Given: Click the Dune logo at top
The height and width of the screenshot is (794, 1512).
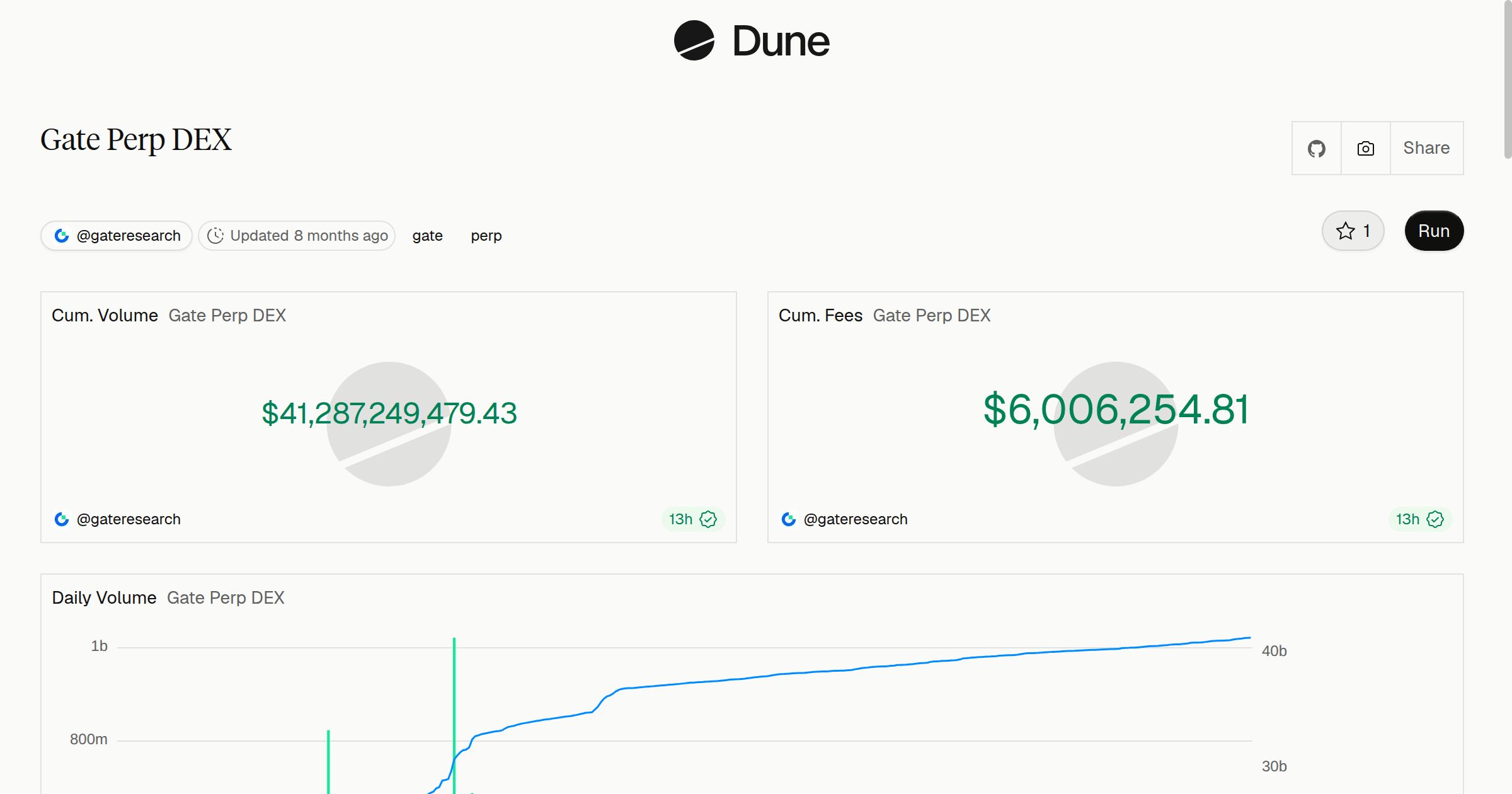Looking at the screenshot, I should (x=752, y=41).
